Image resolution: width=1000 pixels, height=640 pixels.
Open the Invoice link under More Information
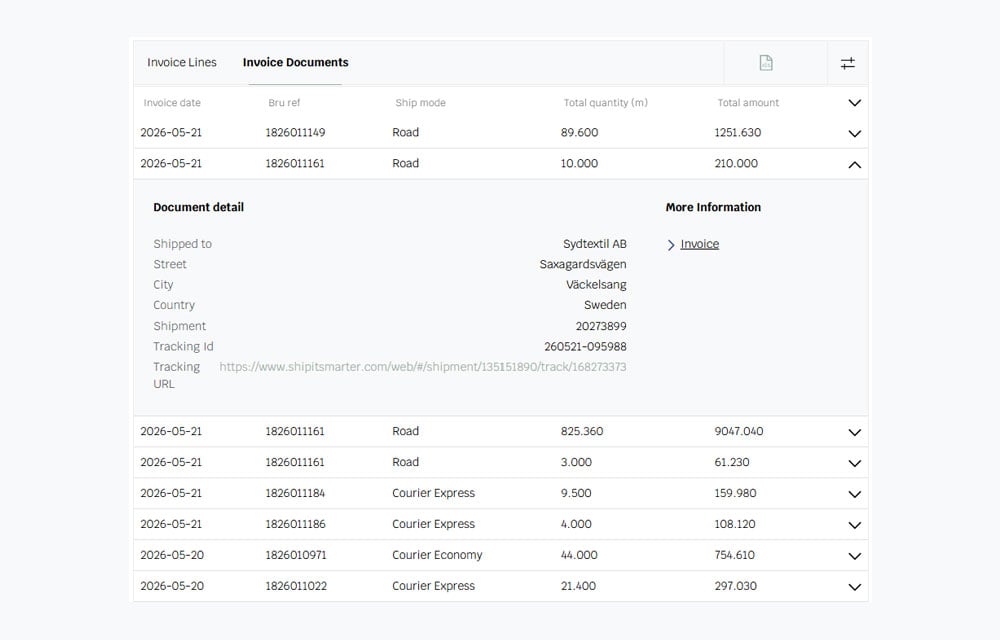700,244
